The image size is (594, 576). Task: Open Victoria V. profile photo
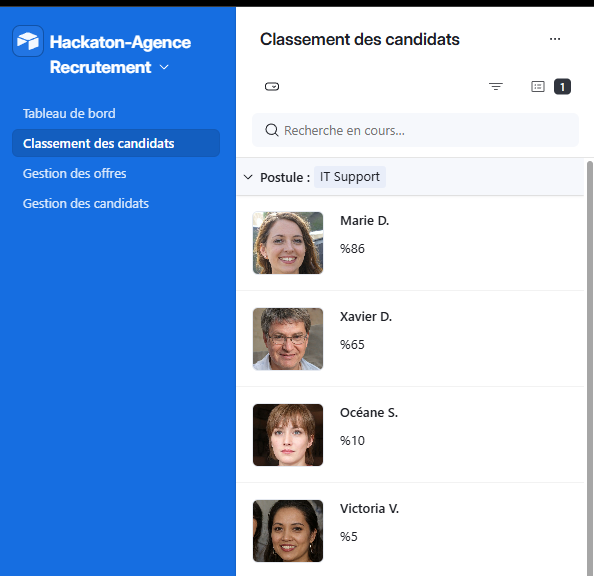click(x=288, y=531)
